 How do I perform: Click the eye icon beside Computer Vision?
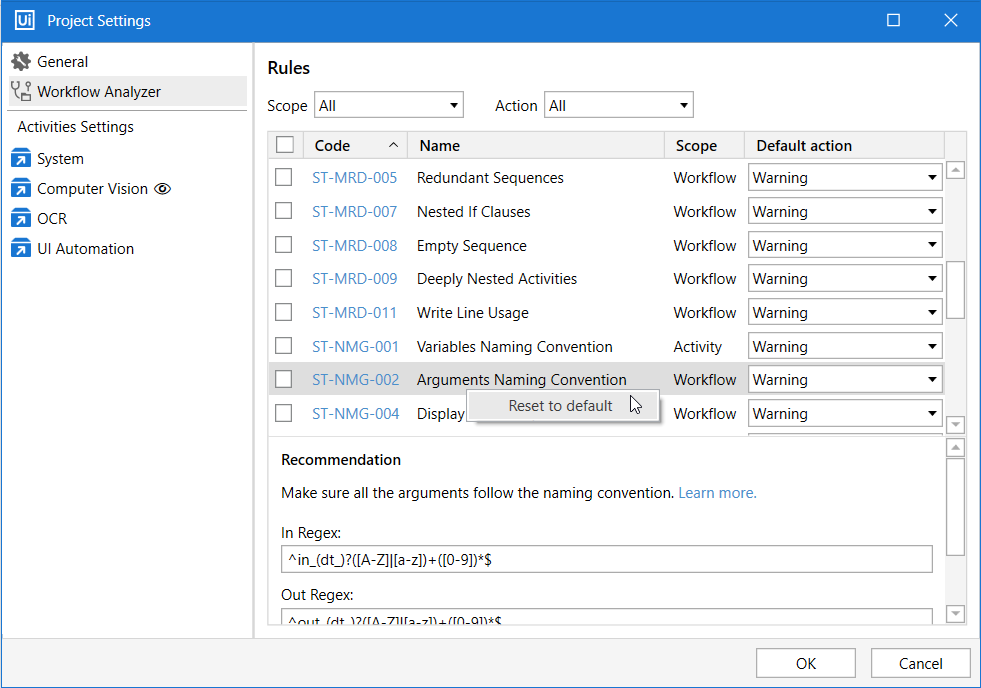[x=163, y=189]
